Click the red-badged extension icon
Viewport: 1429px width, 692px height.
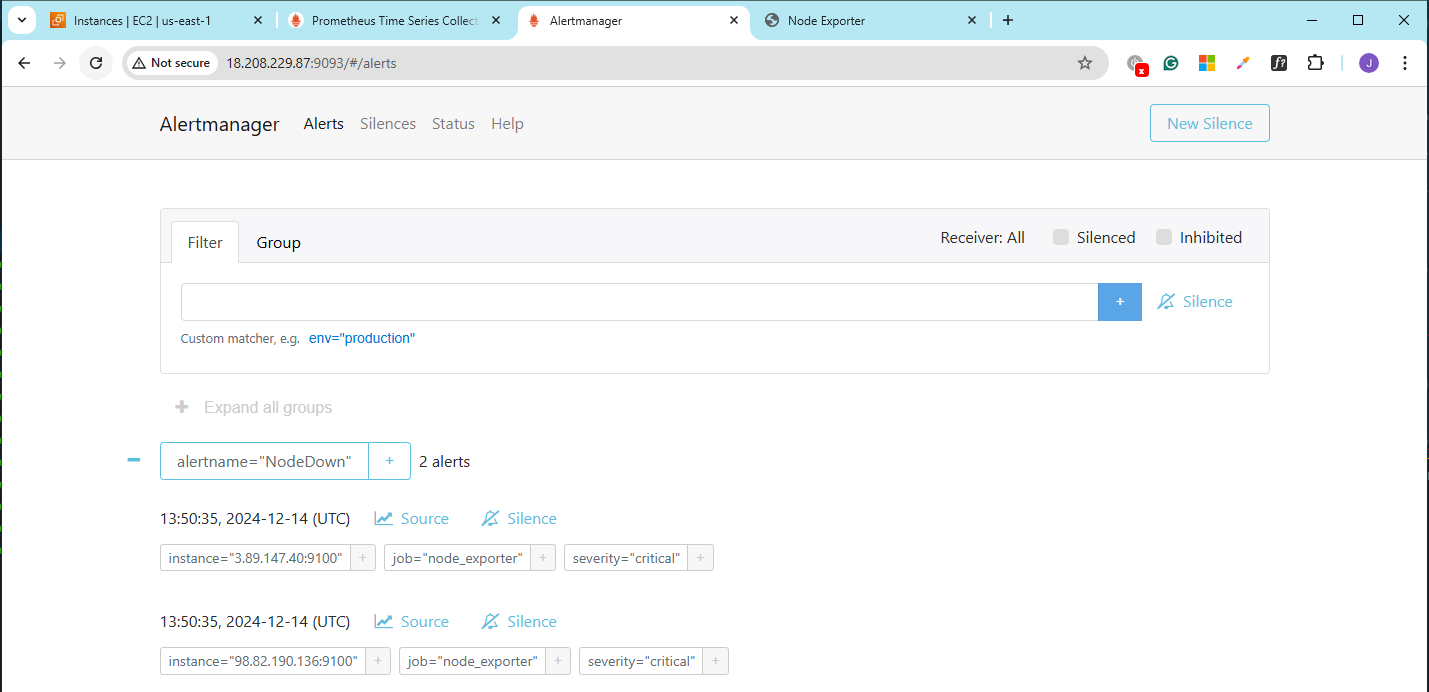(x=1137, y=64)
